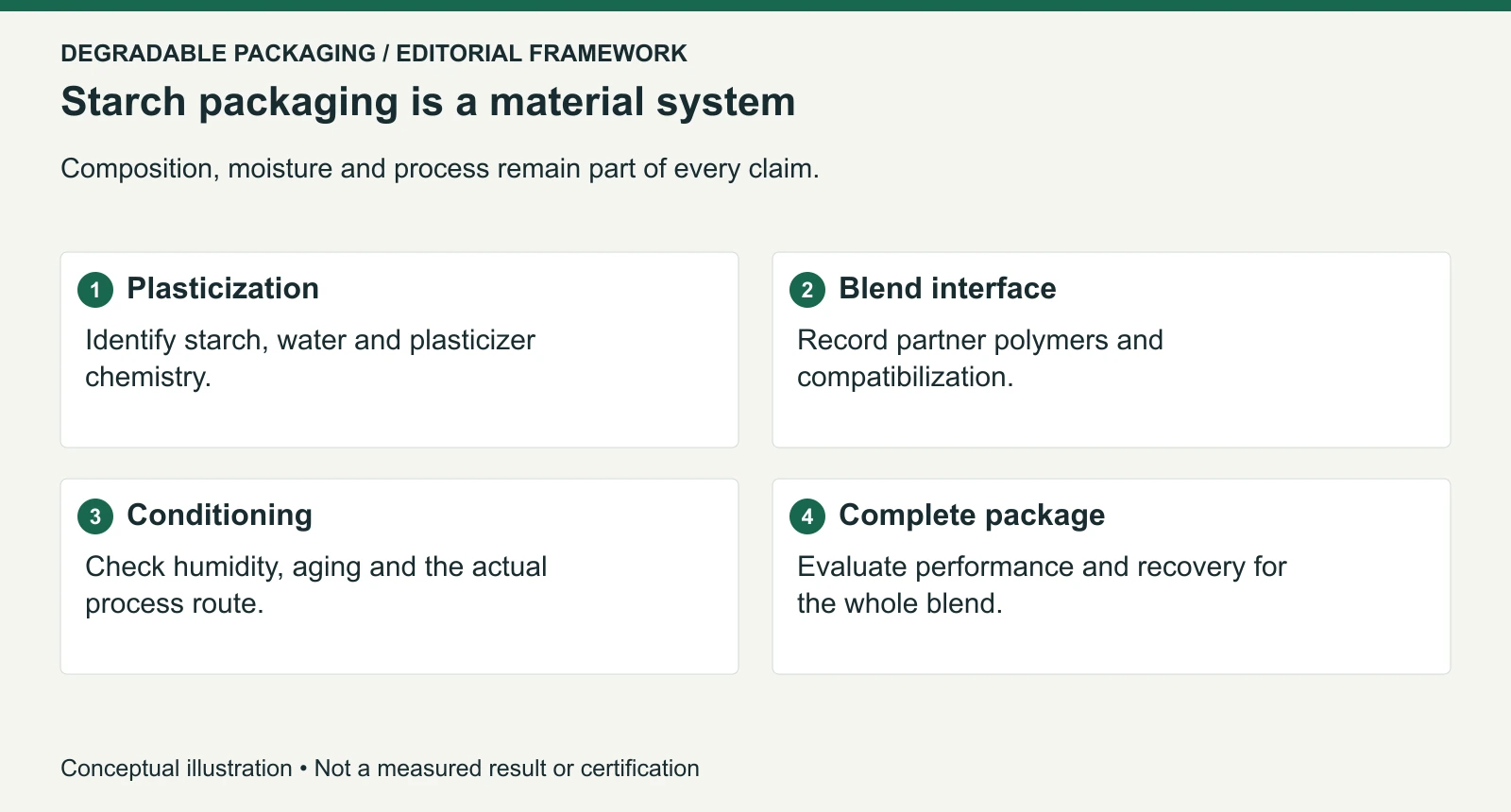Click the number 3 badge beside Conditioning
Image resolution: width=1511 pixels, height=812 pixels.
[95, 516]
